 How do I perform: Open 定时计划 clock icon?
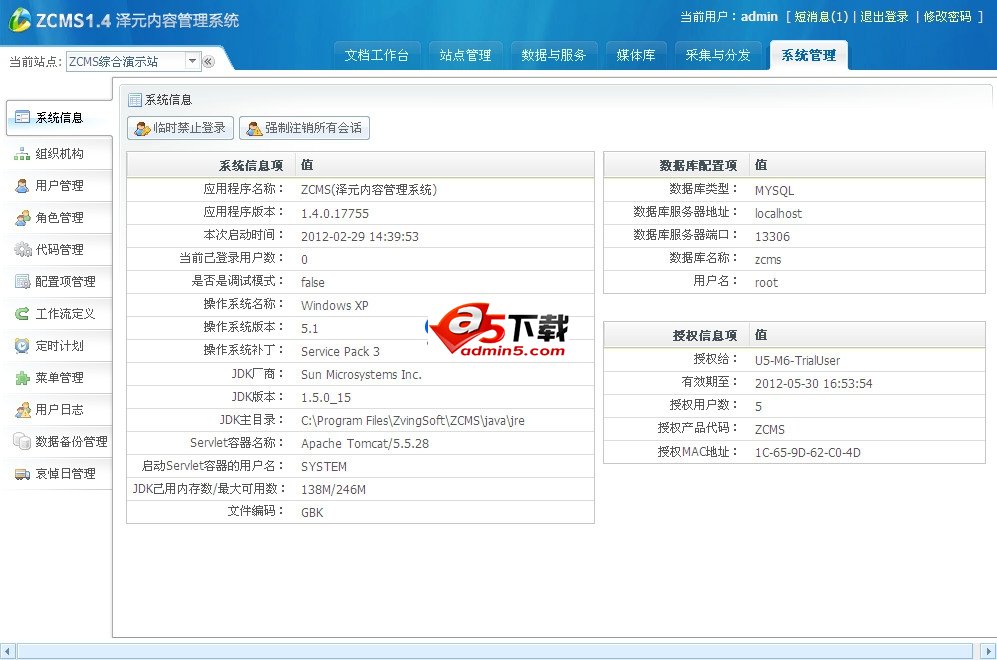[x=22, y=345]
